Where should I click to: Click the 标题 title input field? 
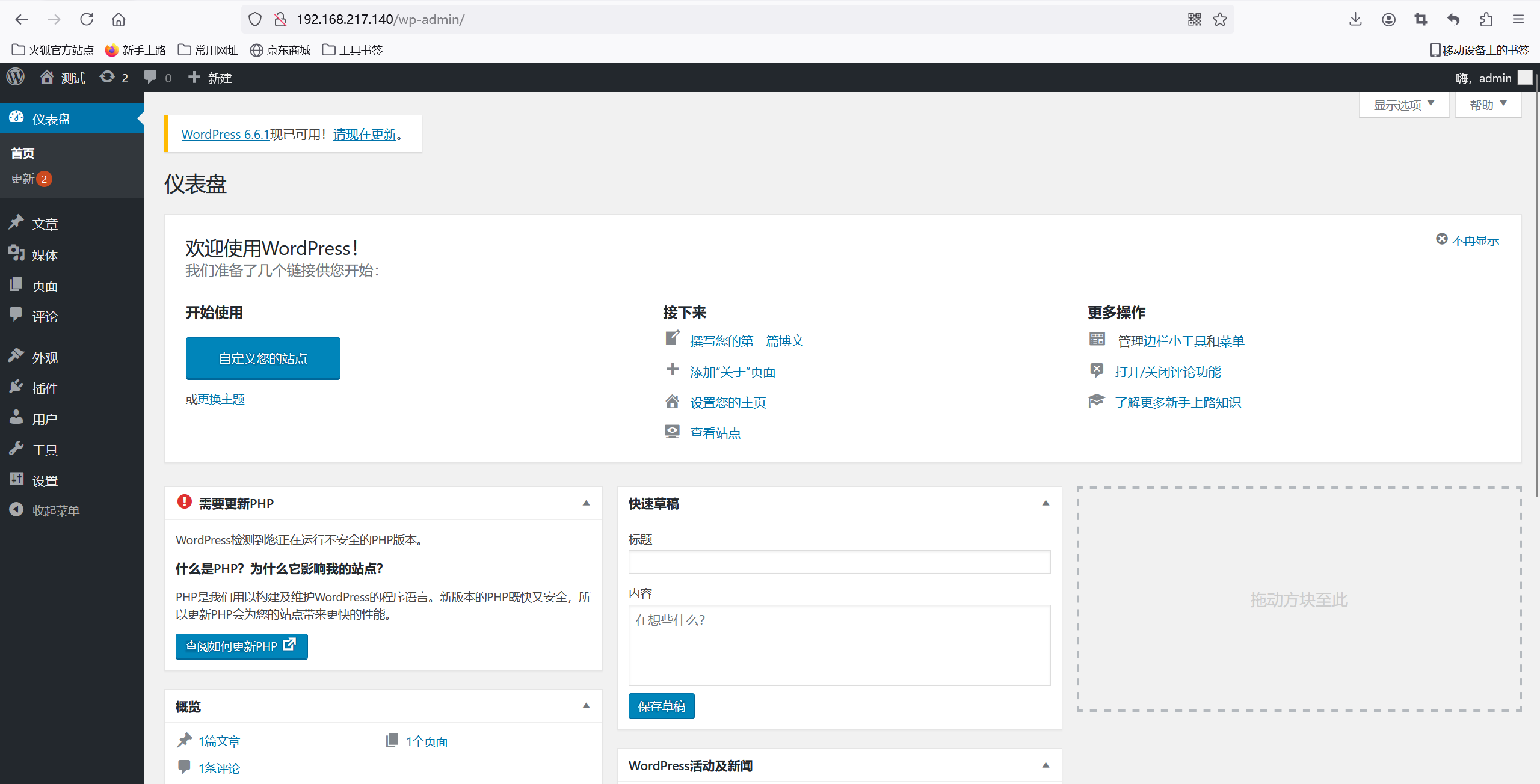839,562
